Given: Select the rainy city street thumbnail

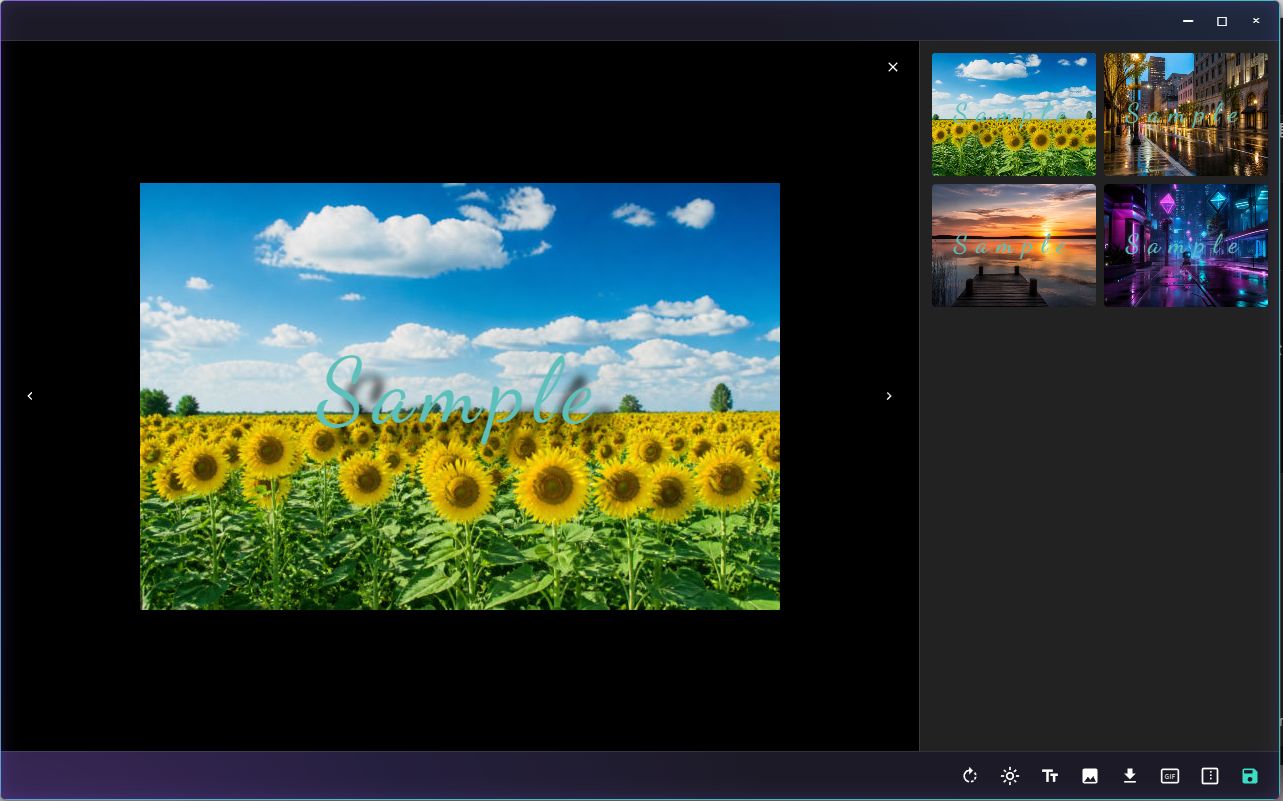Looking at the screenshot, I should (1186, 114).
